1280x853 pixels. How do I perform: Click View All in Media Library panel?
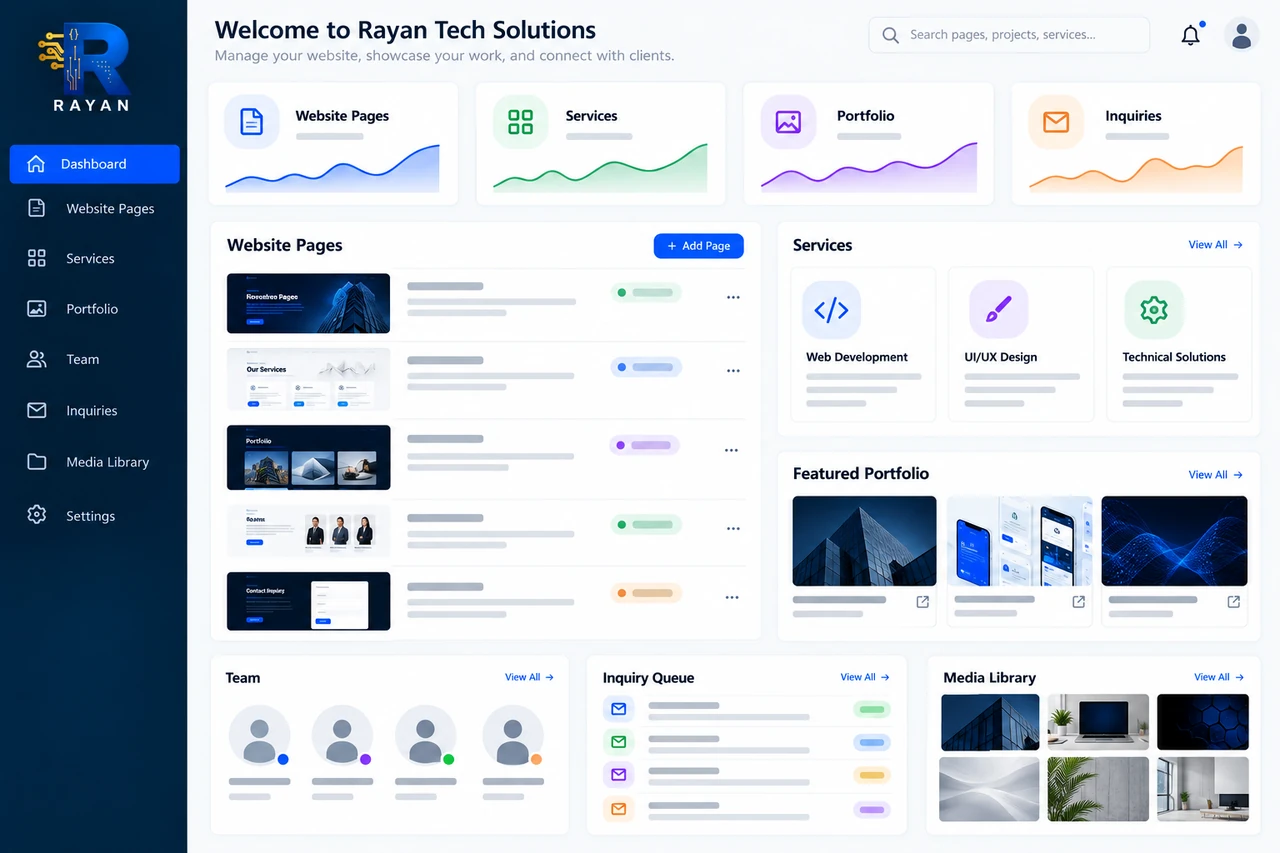[x=1219, y=677]
